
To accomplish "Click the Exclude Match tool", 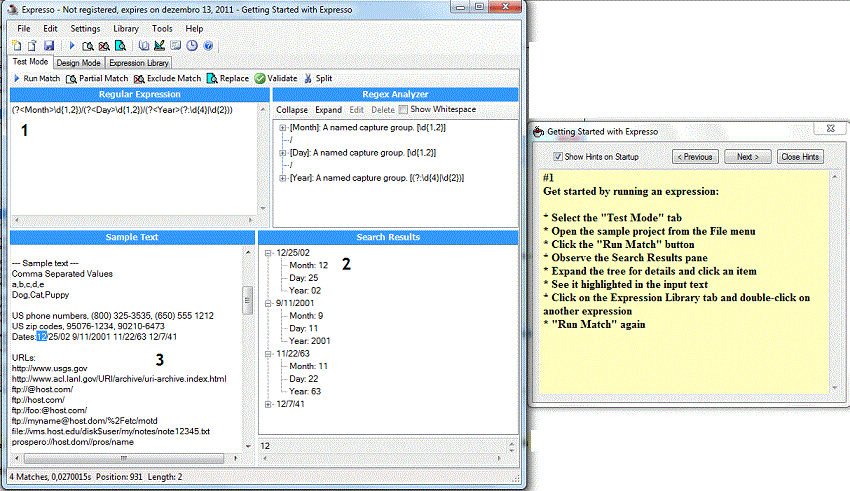I will pos(167,78).
